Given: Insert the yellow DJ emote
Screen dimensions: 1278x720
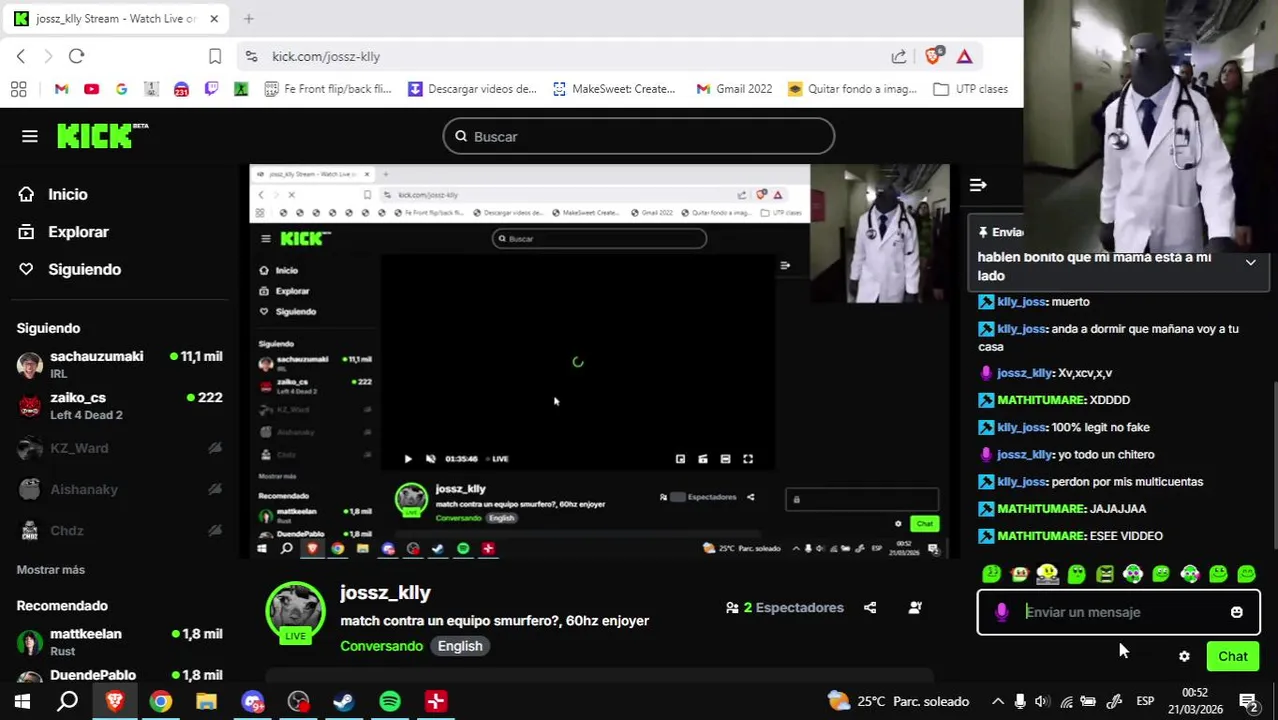Looking at the screenshot, I should 1047,574.
